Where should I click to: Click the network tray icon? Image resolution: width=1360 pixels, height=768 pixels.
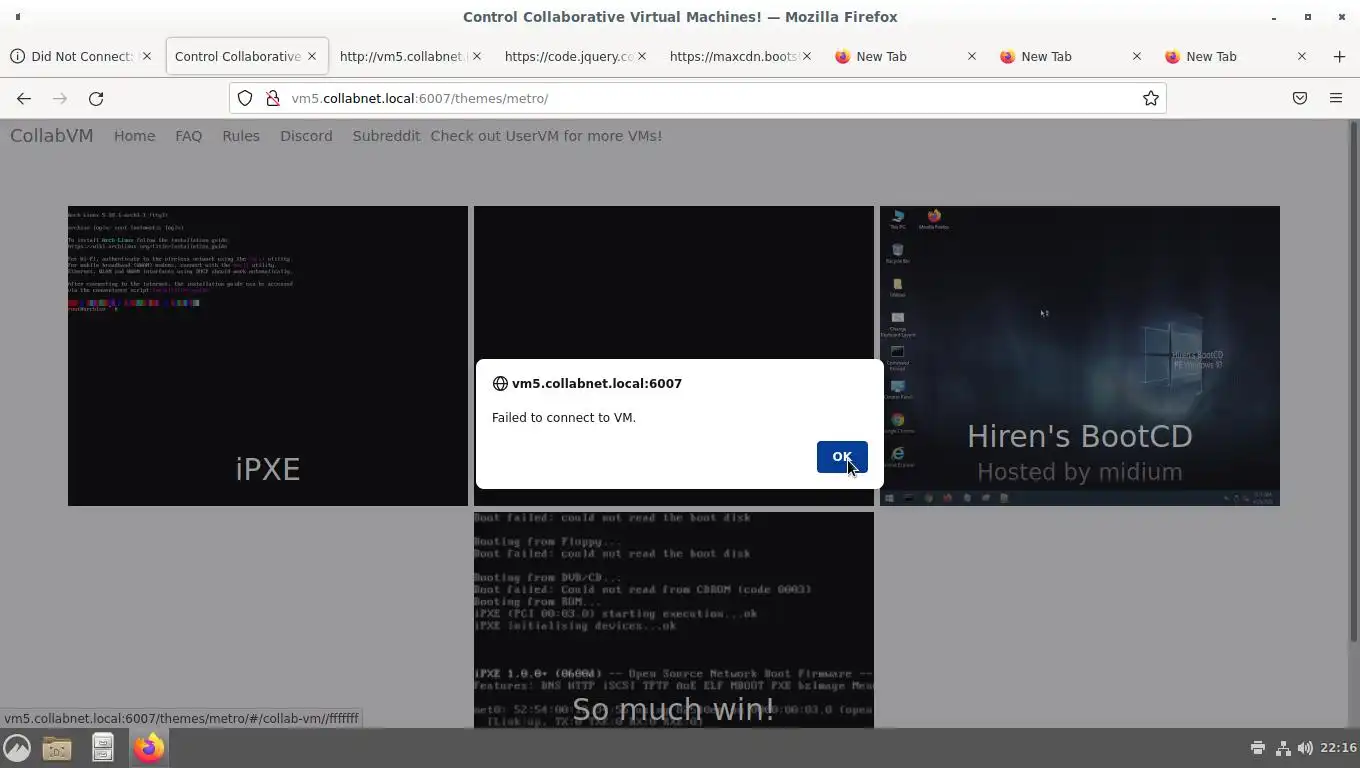1283,748
